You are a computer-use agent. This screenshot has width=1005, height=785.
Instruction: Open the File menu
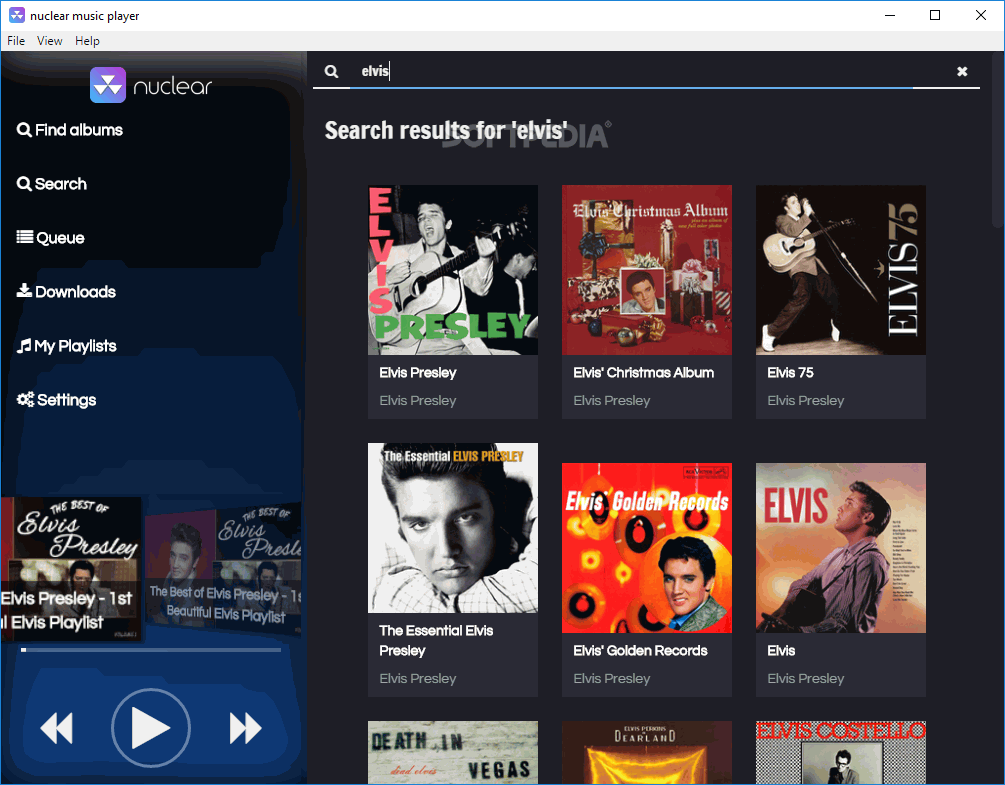pyautogui.click(x=16, y=41)
